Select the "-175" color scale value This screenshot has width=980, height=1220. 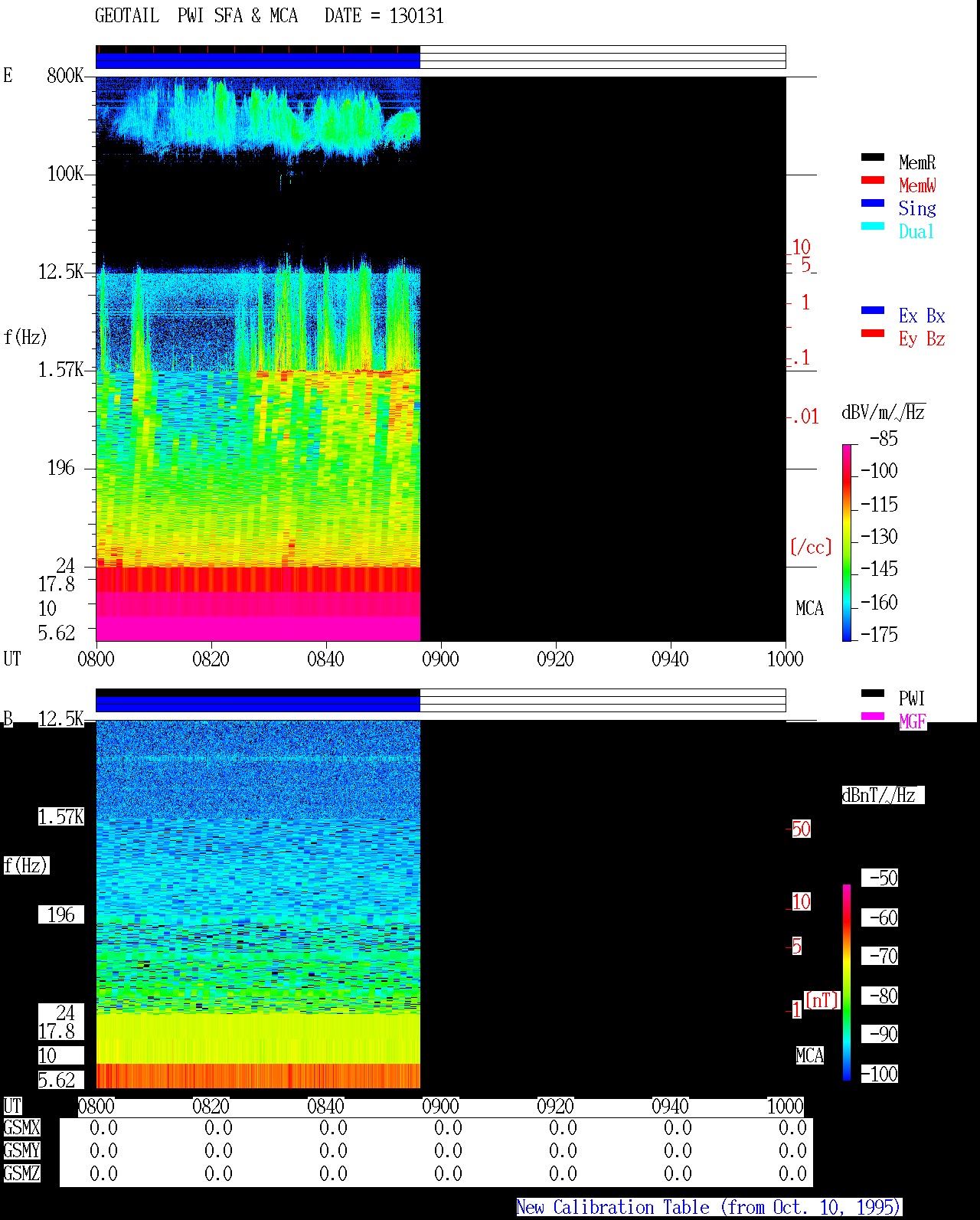[x=879, y=634]
